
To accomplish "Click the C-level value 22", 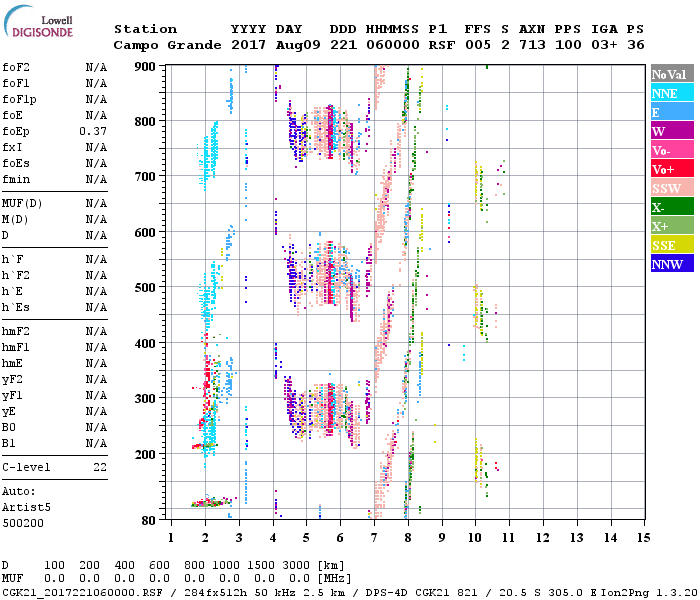I will pos(100,467).
